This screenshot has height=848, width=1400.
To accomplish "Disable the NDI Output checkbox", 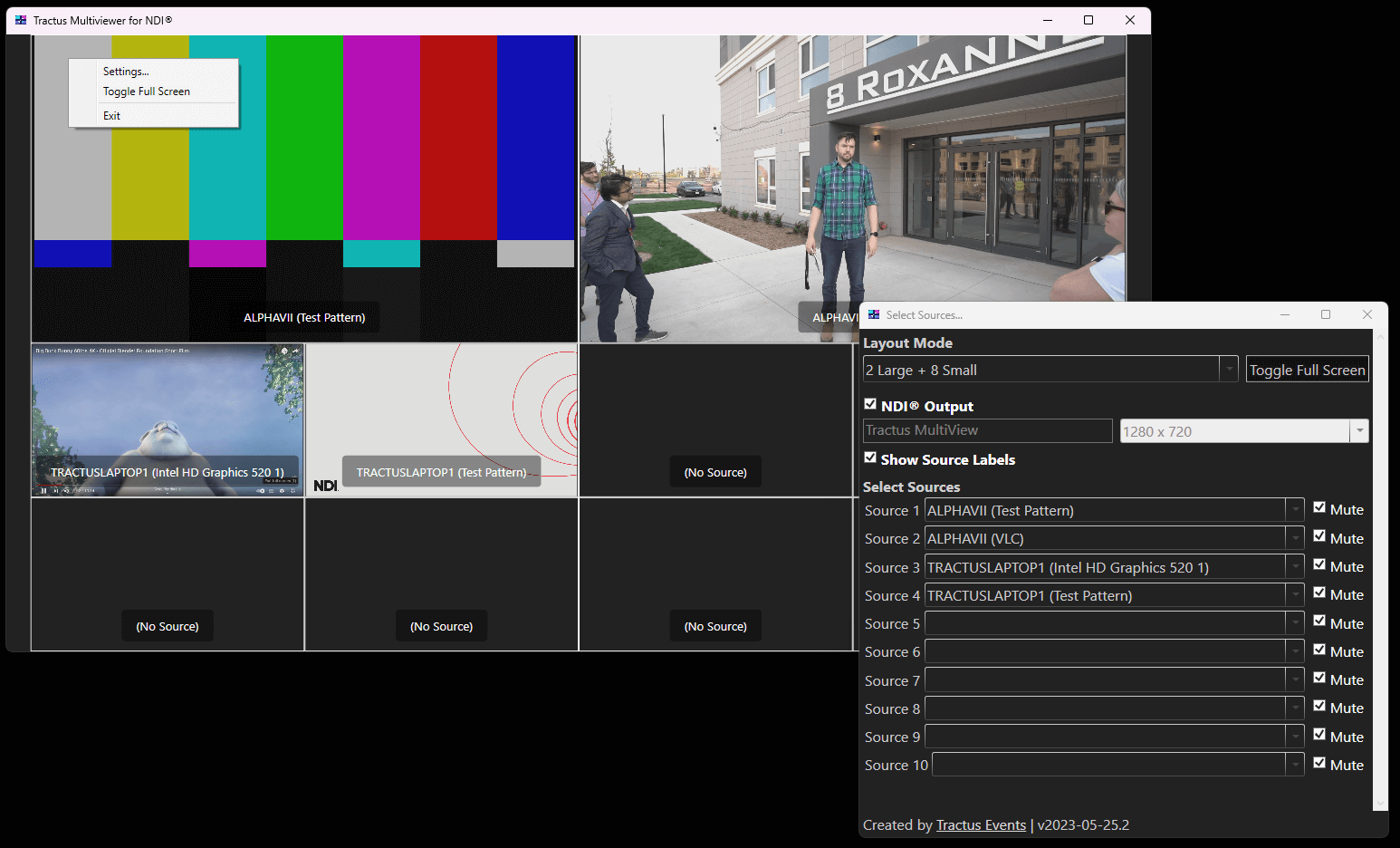I will click(x=870, y=404).
